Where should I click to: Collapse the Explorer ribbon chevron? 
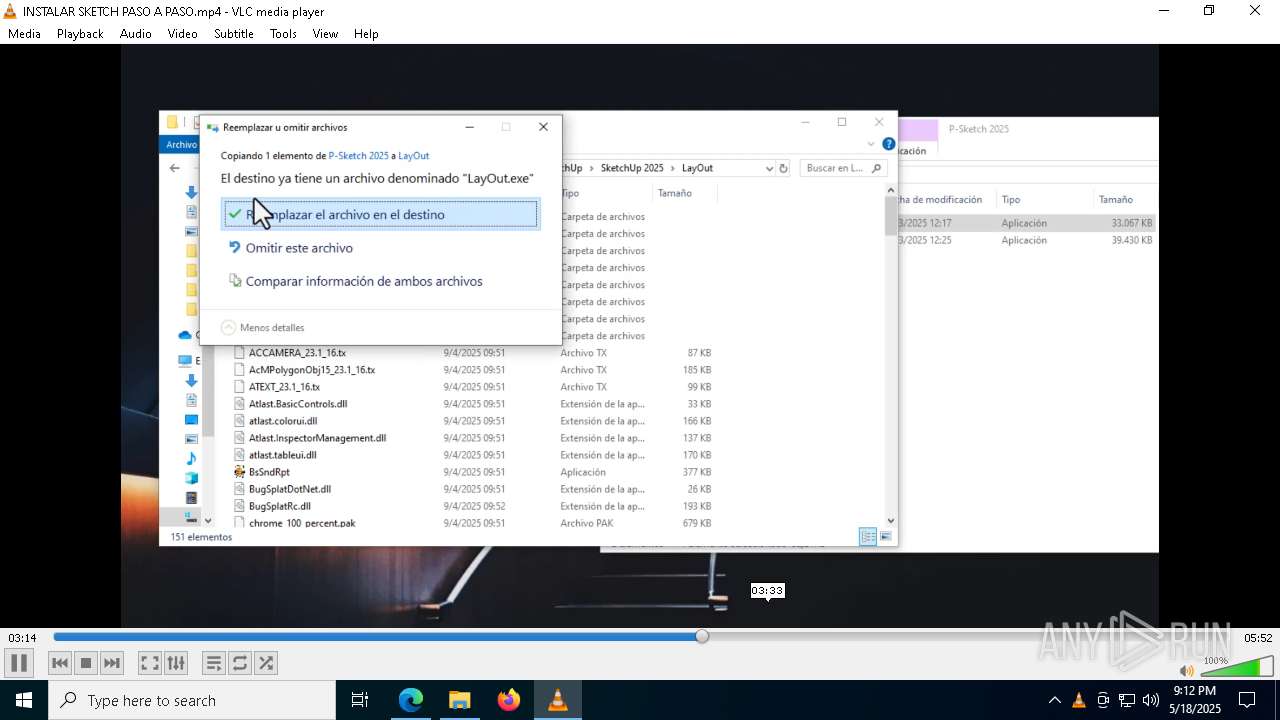871,144
